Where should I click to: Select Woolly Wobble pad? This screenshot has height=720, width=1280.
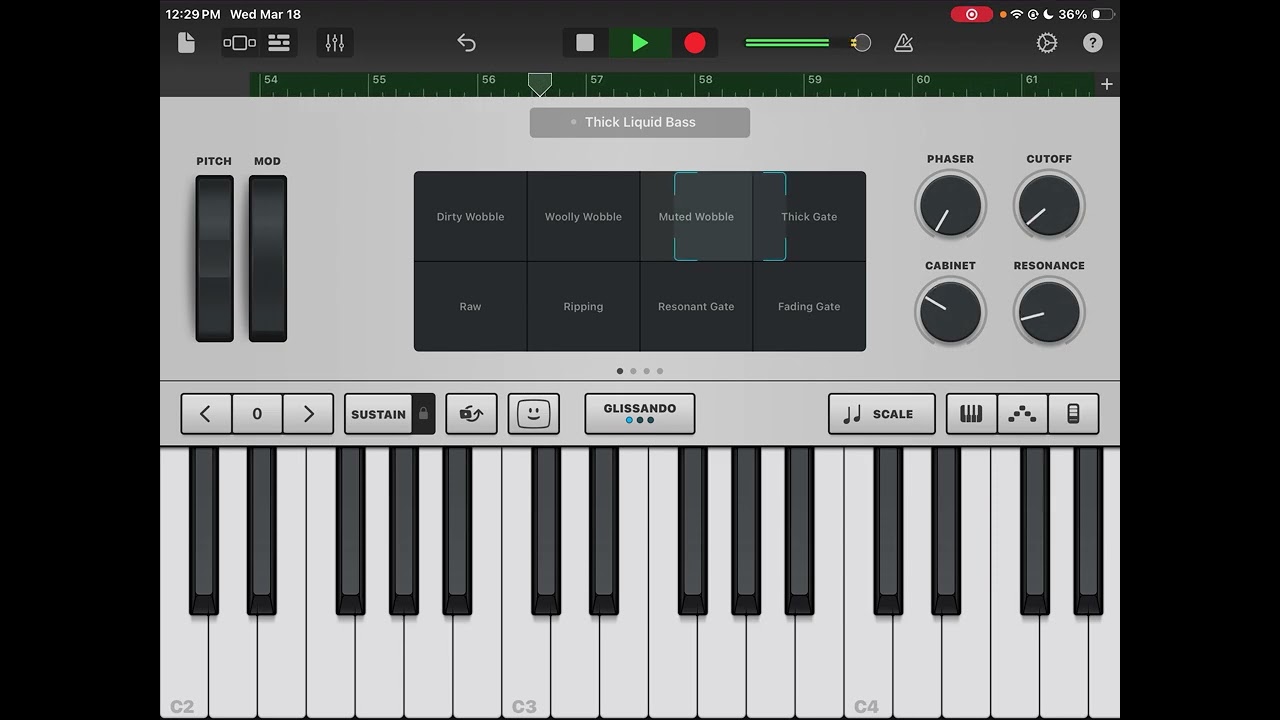click(x=583, y=216)
